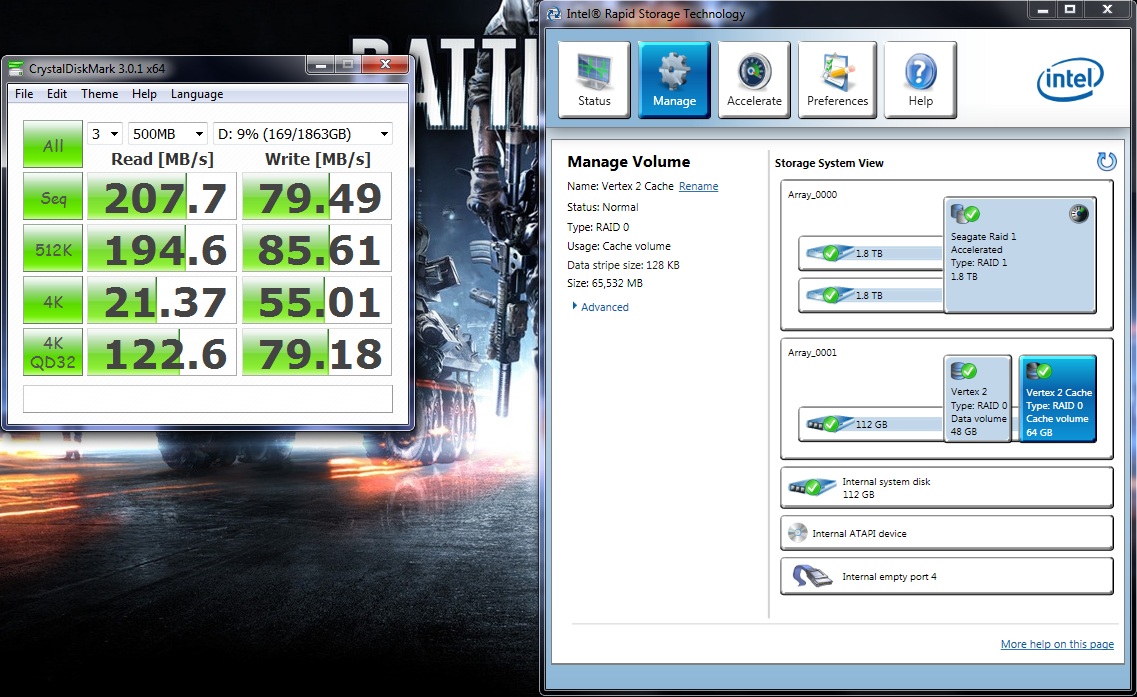Viewport: 1137px width, 697px height.
Task: Minimize the CrystalDiskMark window
Action: pos(321,65)
